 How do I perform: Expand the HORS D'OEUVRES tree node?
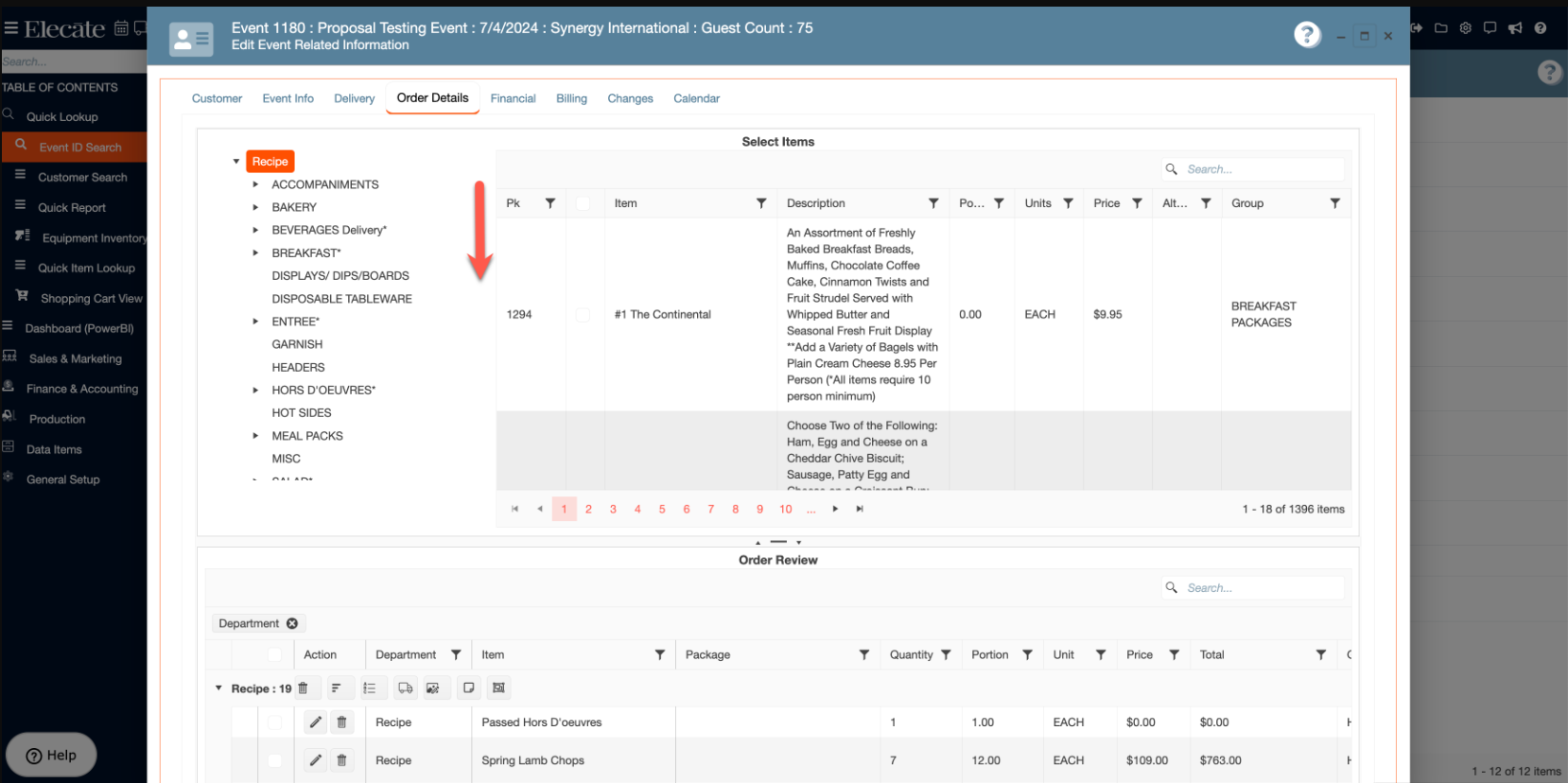point(255,391)
